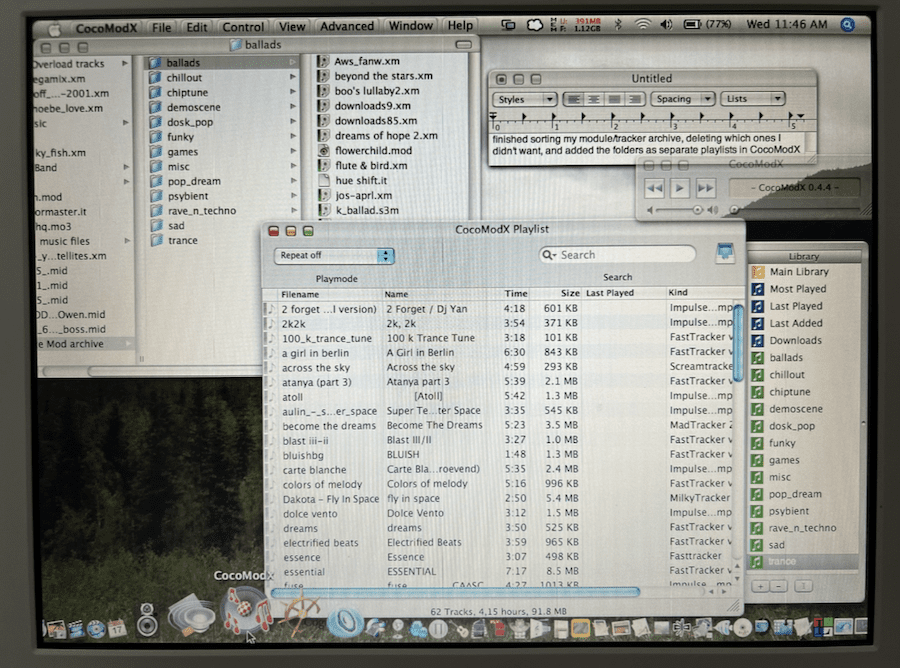The image size is (900, 668).
Task: Open the Apple menu
Action: (x=55, y=28)
